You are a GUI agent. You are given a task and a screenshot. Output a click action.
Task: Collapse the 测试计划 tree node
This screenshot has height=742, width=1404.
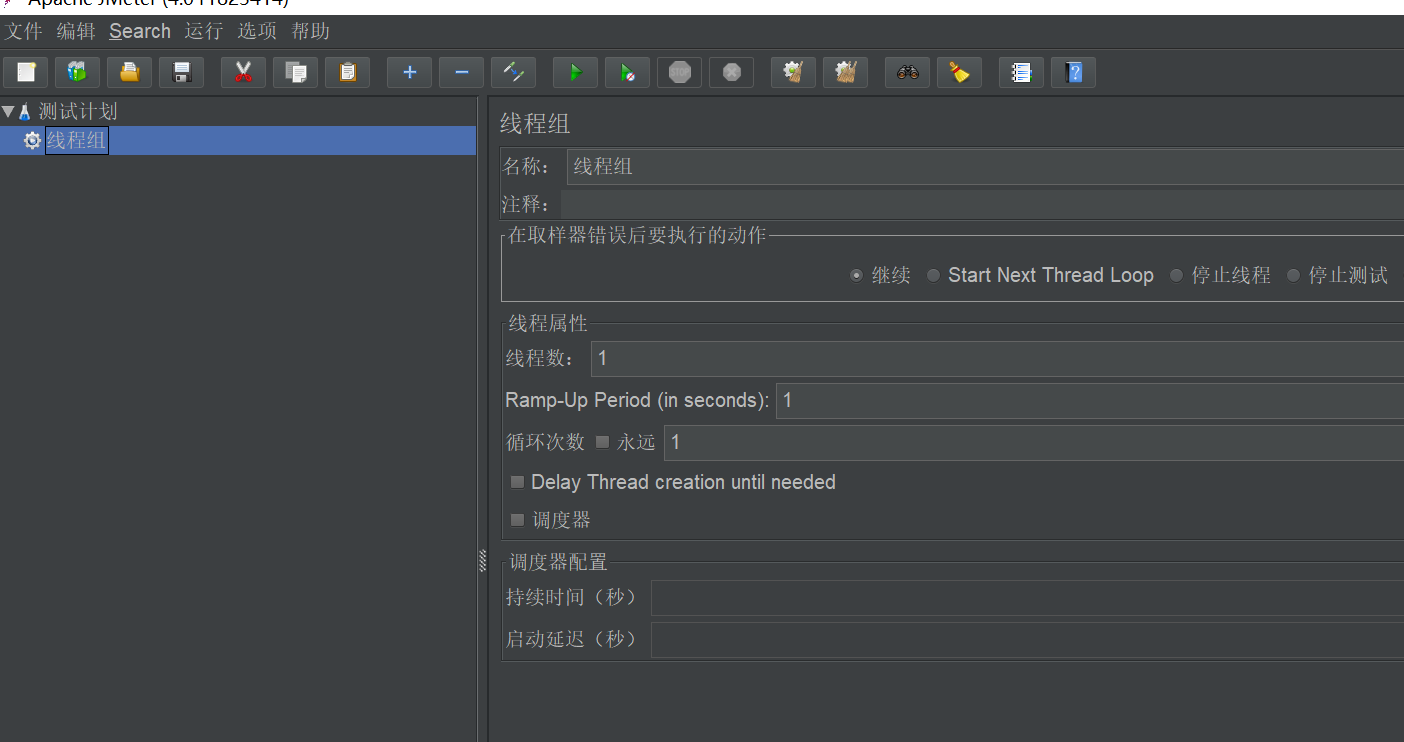pyautogui.click(x=9, y=110)
